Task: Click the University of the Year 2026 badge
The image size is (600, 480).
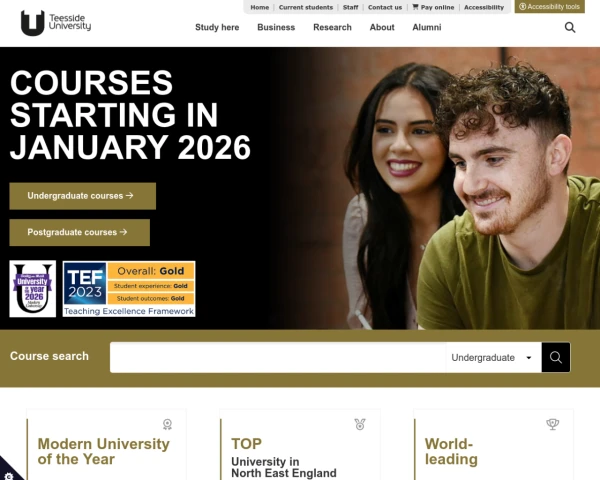Action: click(x=33, y=289)
